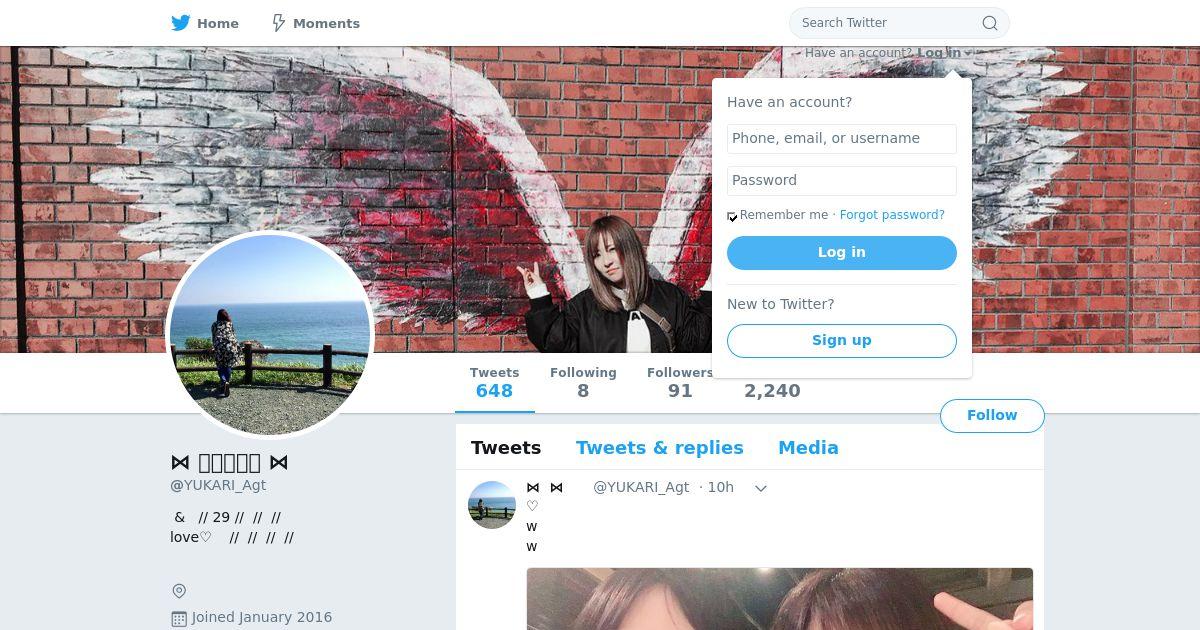Expand the tweet options chevron menu

coord(761,488)
